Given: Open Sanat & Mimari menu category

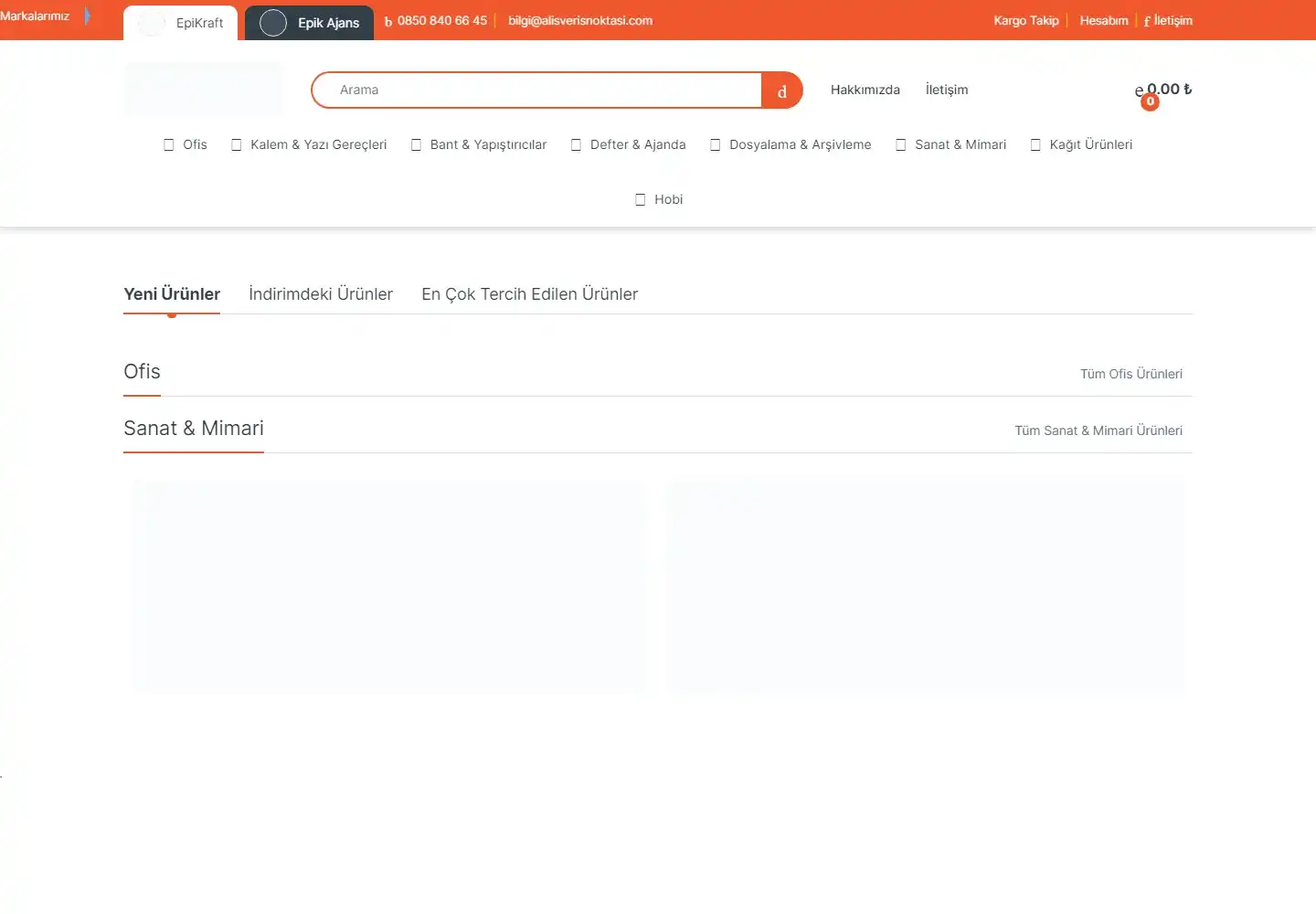Looking at the screenshot, I should tap(951, 144).
